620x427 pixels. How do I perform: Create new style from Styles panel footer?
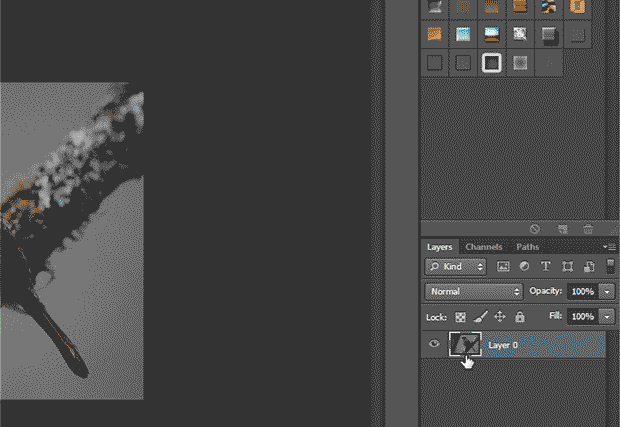tap(563, 229)
